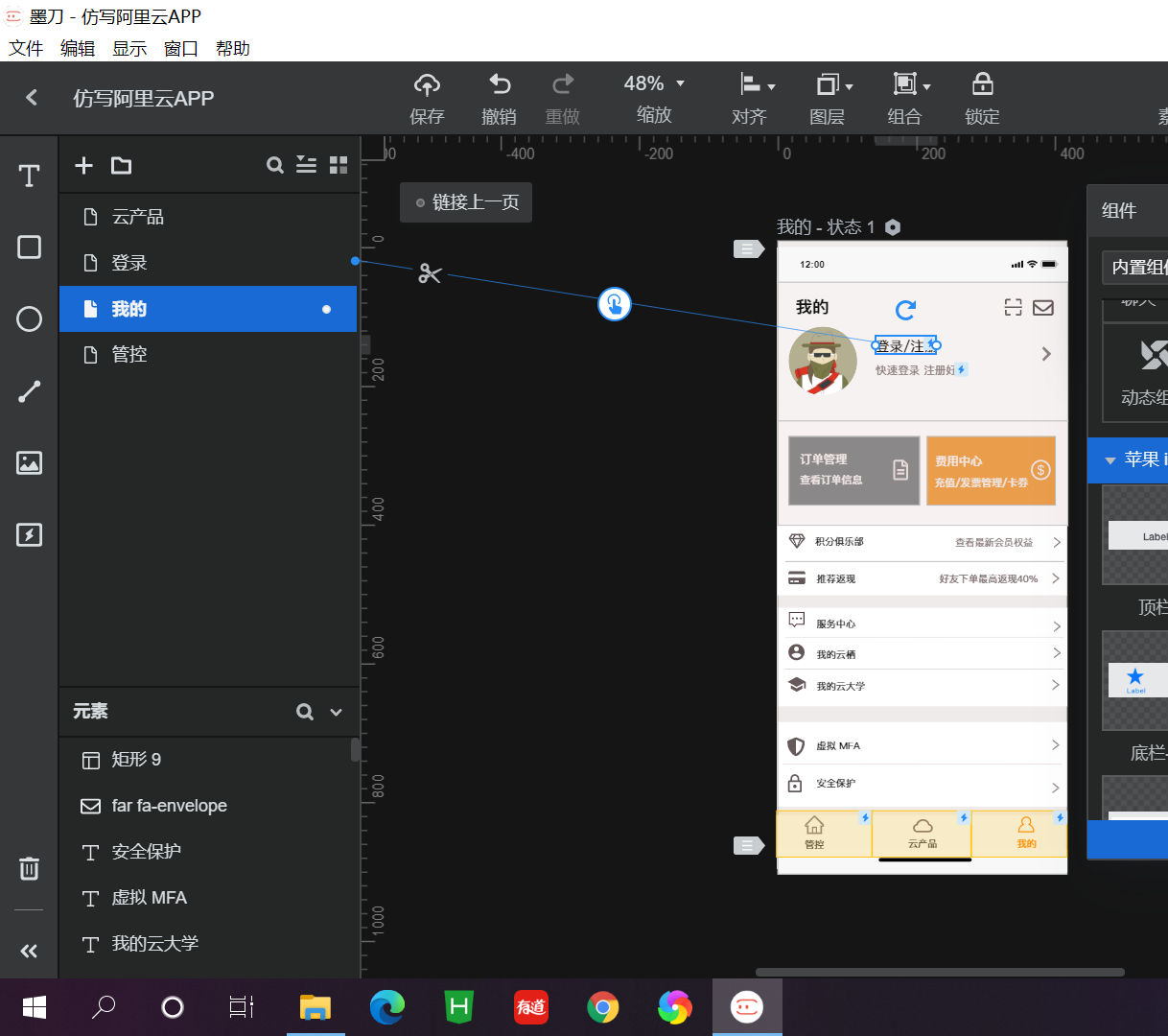Click the 订单管理 card
Image resolution: width=1168 pixels, height=1036 pixels.
pyautogui.click(x=853, y=470)
